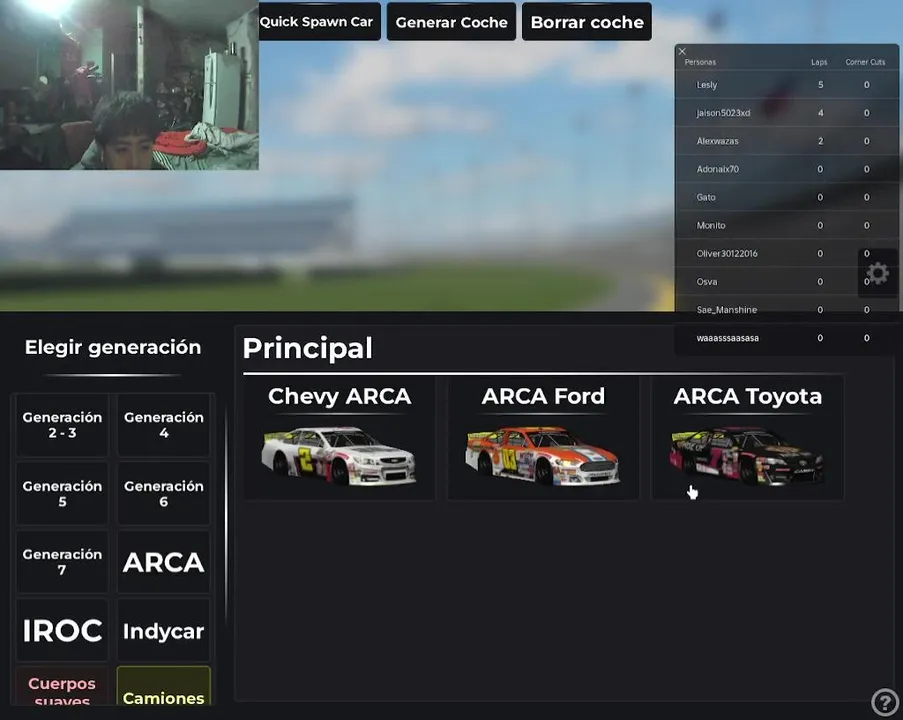
Task: Choose the Cuerpos suaves category
Action: pyautogui.click(x=62, y=687)
